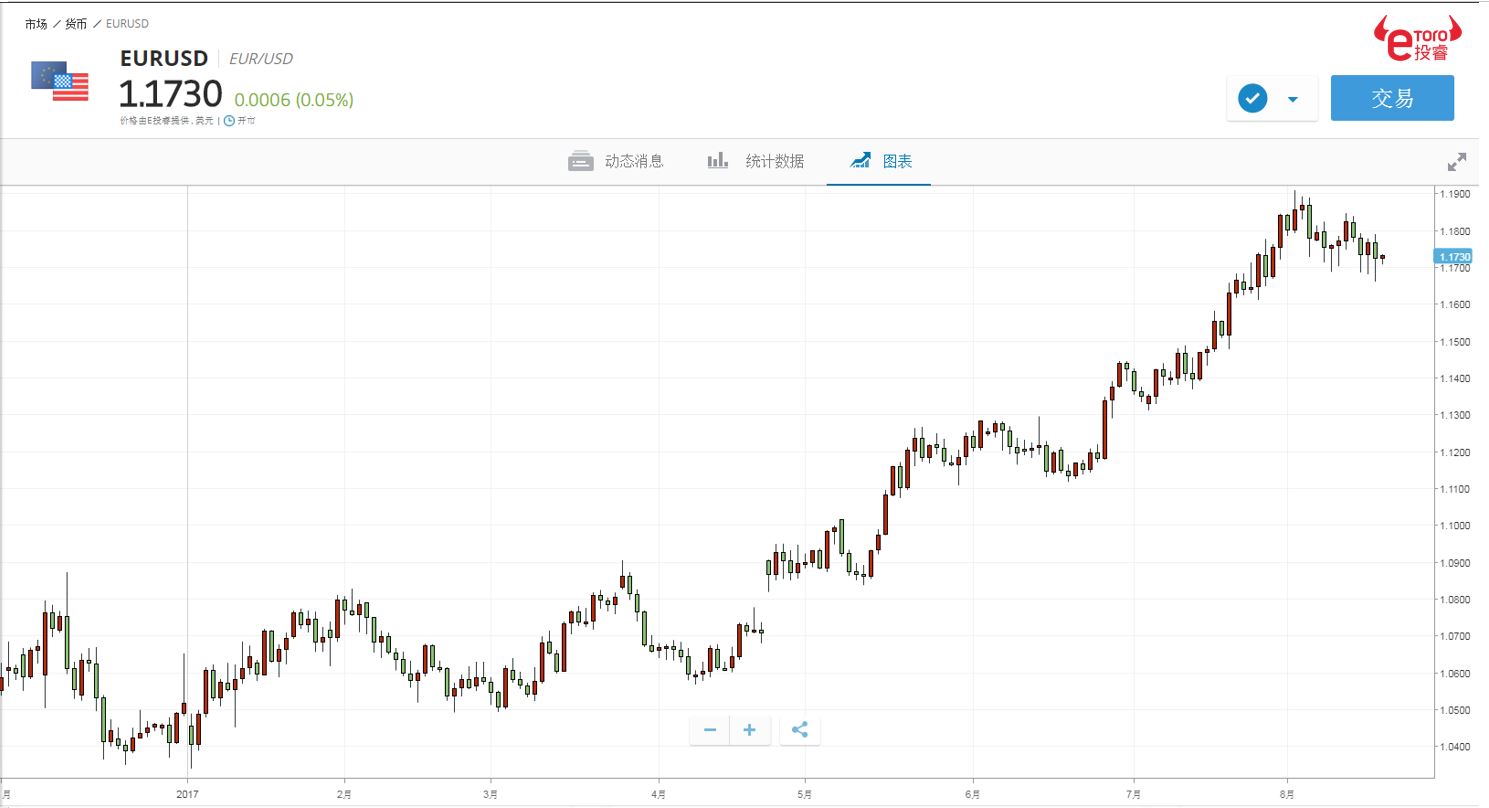Open the dropdown arrow beside the checkmark
This screenshot has width=1489, height=808.
click(x=1293, y=99)
